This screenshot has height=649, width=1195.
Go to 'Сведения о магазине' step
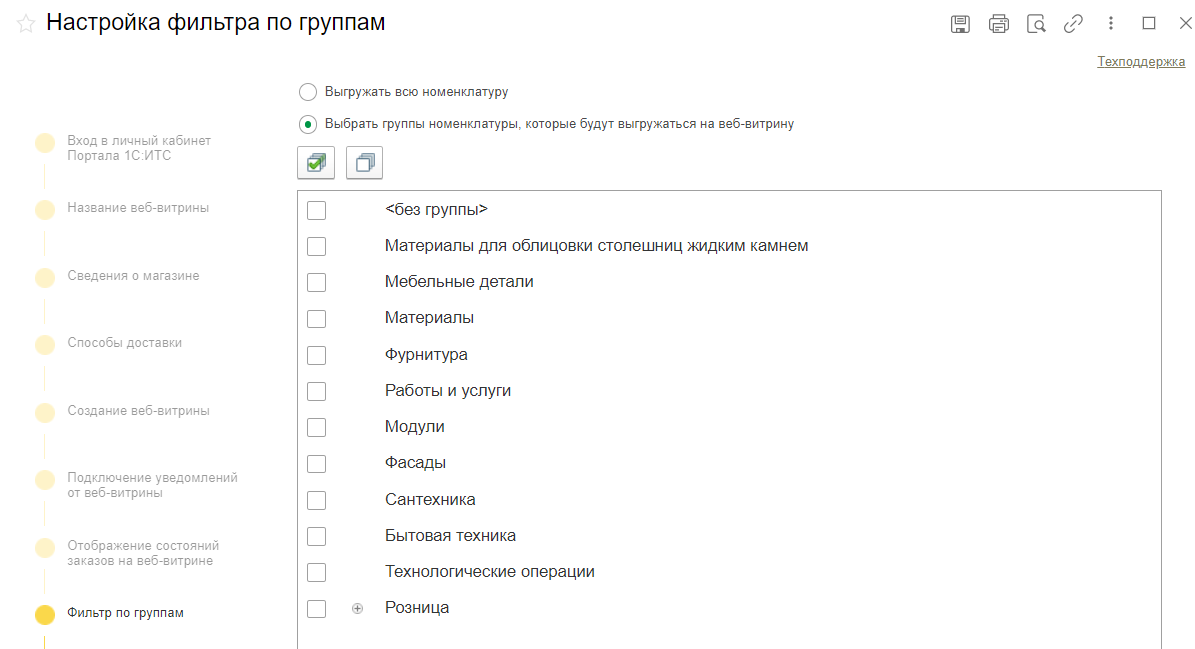click(x=133, y=276)
